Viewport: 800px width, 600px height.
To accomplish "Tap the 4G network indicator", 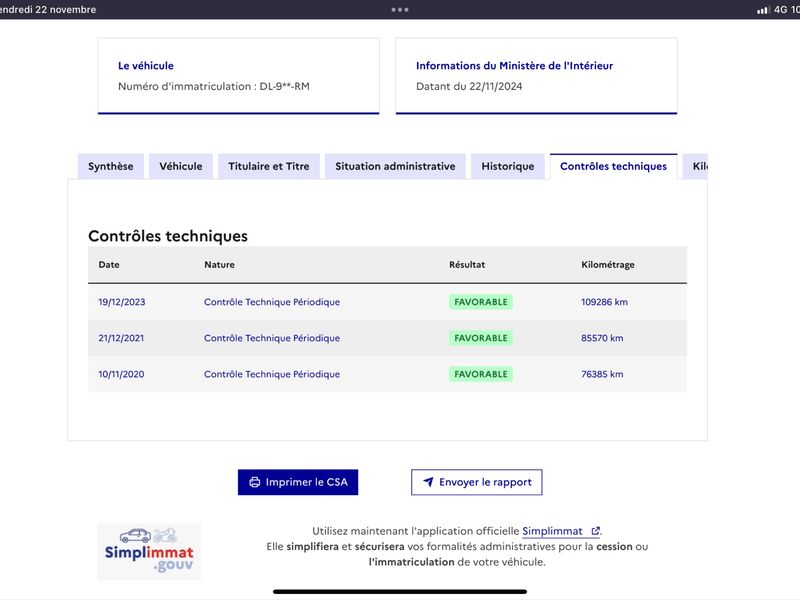I will coord(781,10).
